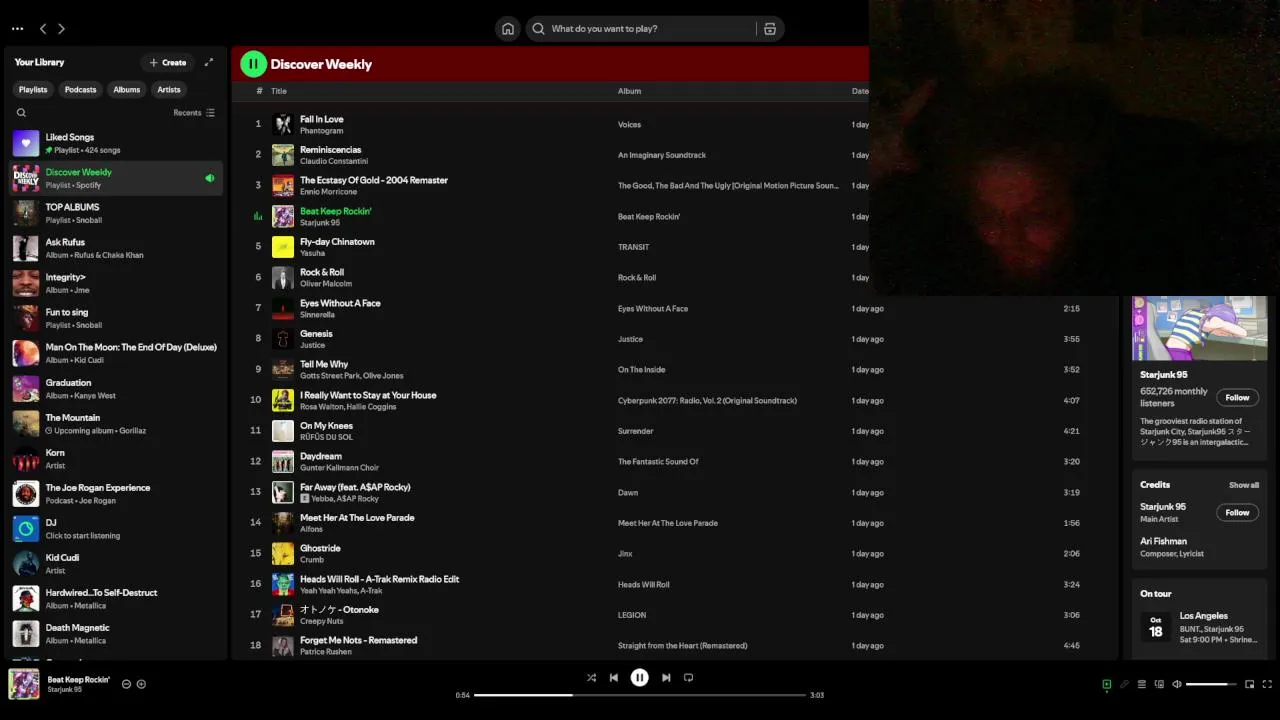Toggle repeat mode

[x=688, y=677]
